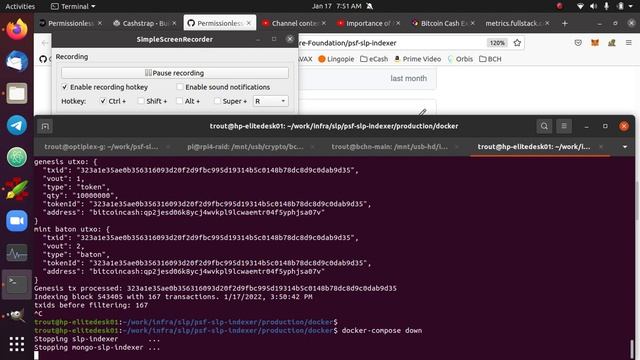Screen dimensions: 640x360
Task: Click the 120% zoom level indicator
Action: point(497,43)
